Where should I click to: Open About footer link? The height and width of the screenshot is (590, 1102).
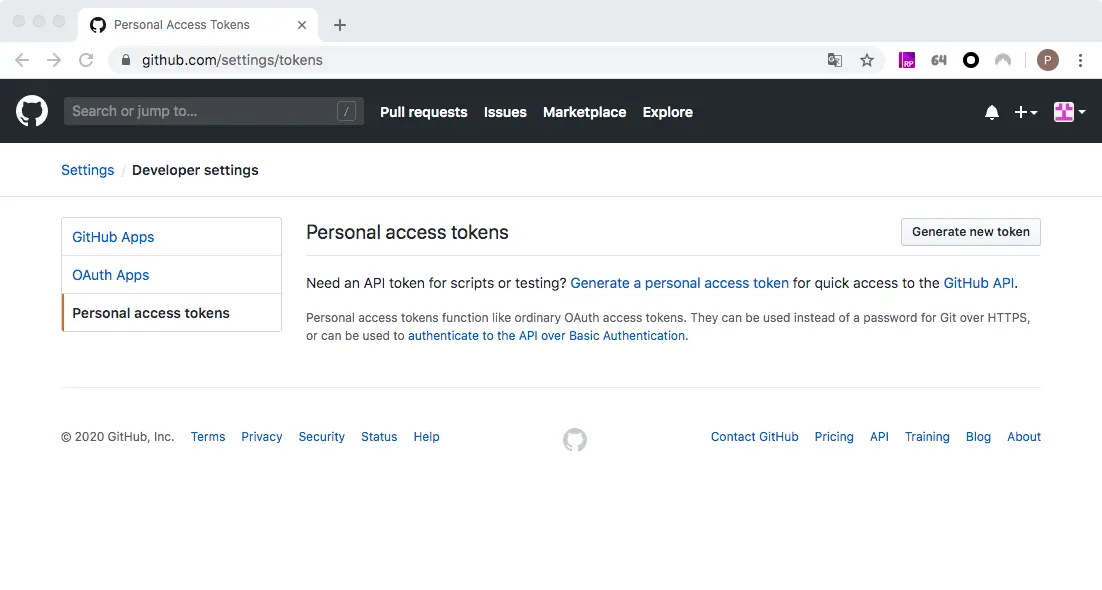1024,437
